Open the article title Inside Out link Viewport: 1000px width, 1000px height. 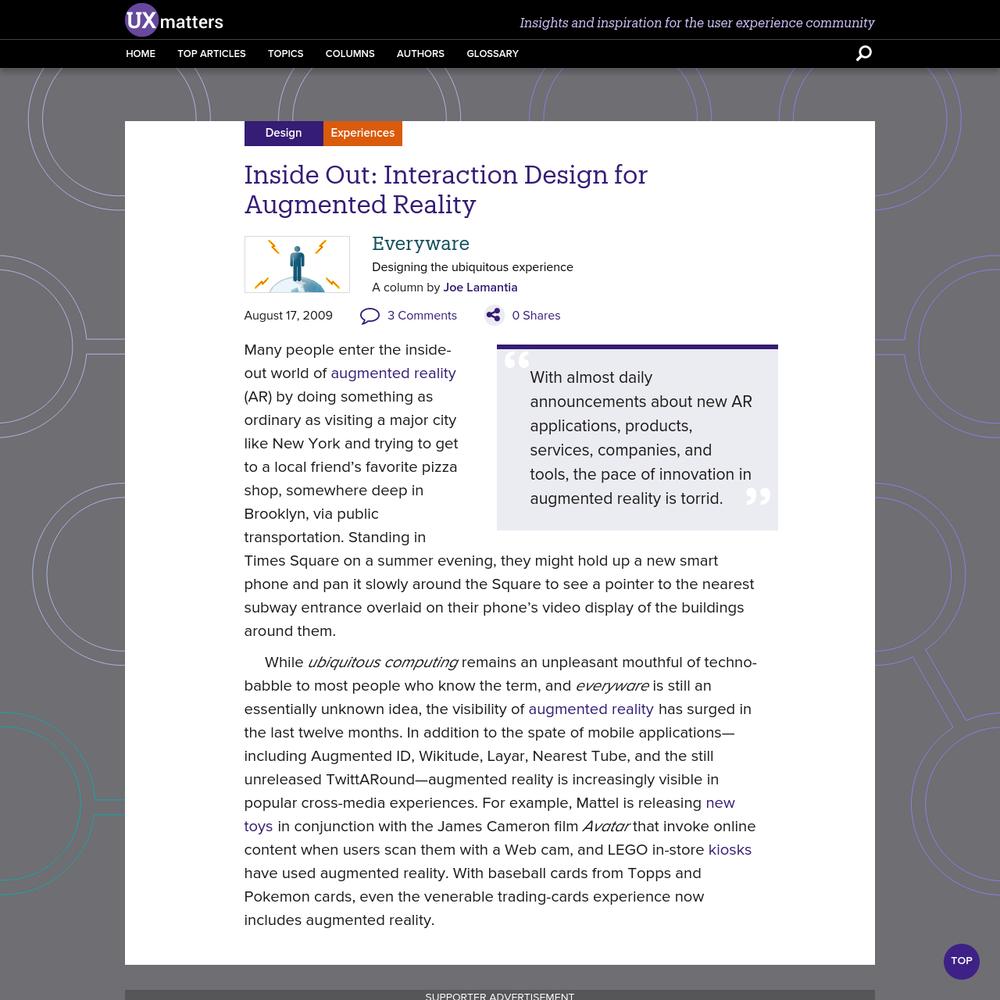[x=446, y=189]
